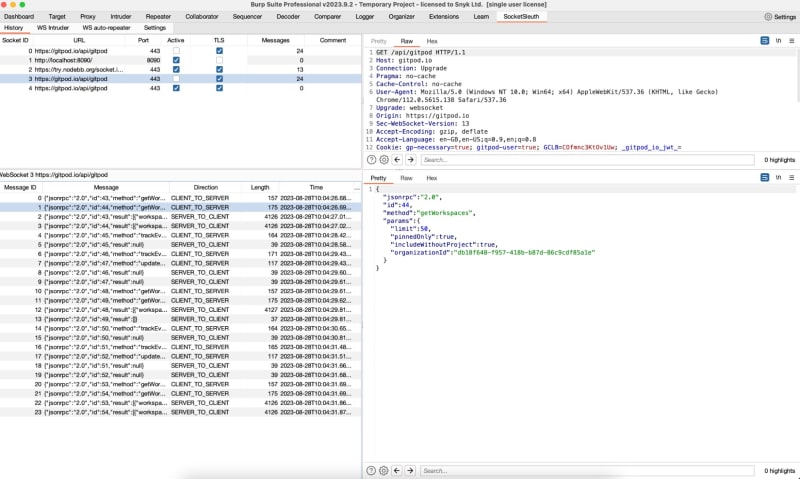Select message ID 13 with length 37
This screenshot has height=479, width=800.
click(181, 319)
